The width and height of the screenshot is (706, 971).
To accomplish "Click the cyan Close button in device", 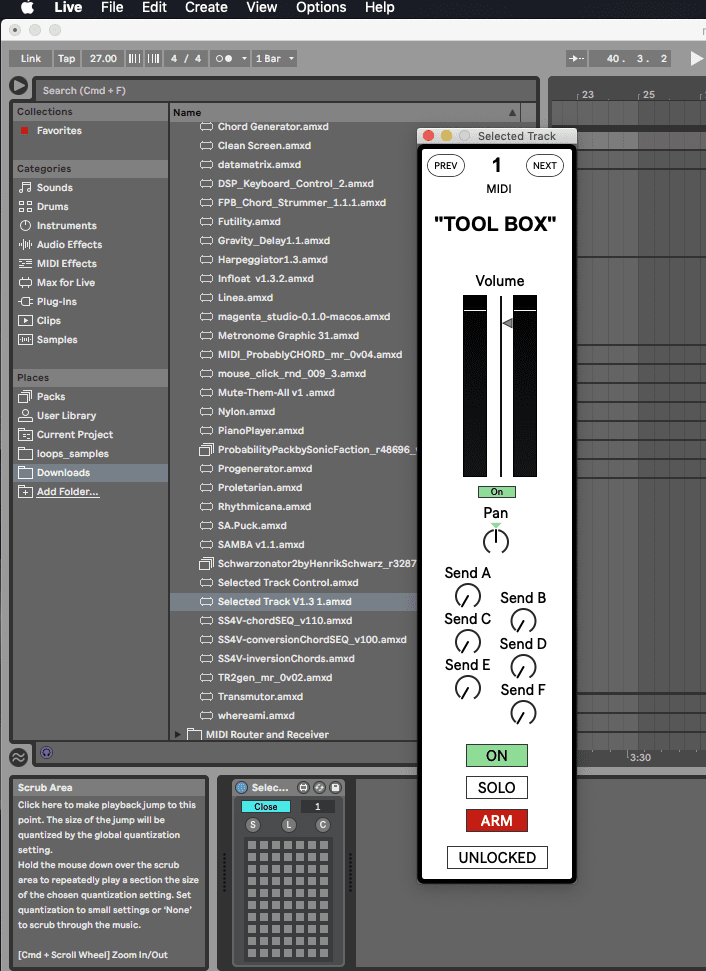I will tap(266, 807).
